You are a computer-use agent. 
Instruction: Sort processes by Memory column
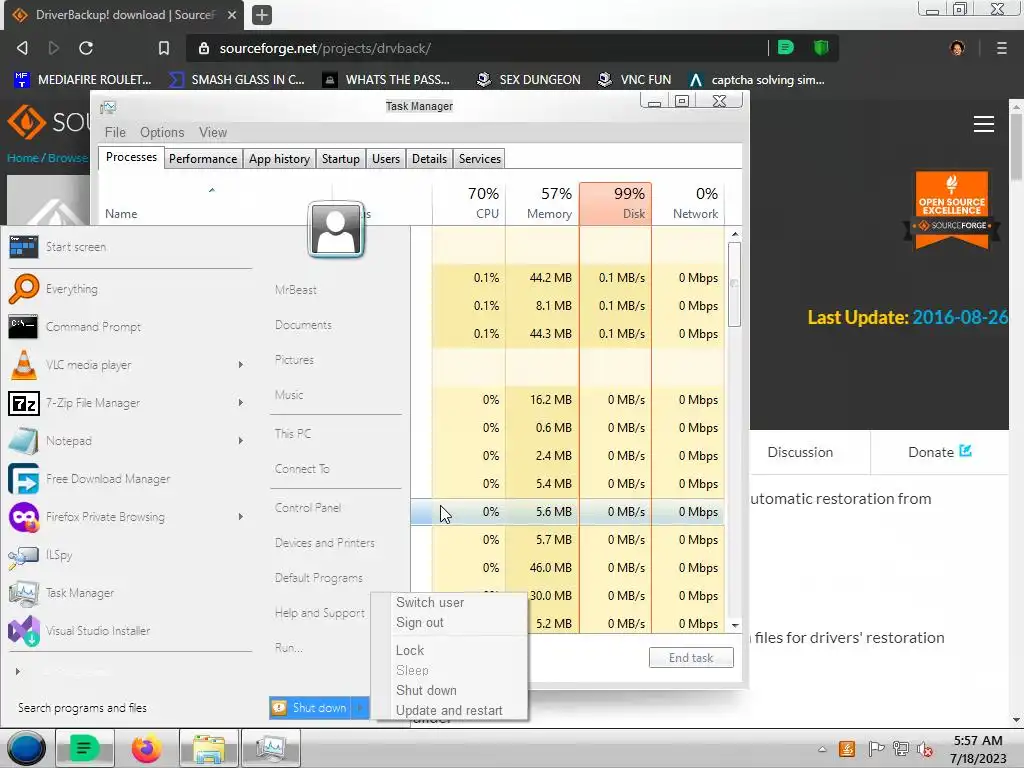coord(542,203)
